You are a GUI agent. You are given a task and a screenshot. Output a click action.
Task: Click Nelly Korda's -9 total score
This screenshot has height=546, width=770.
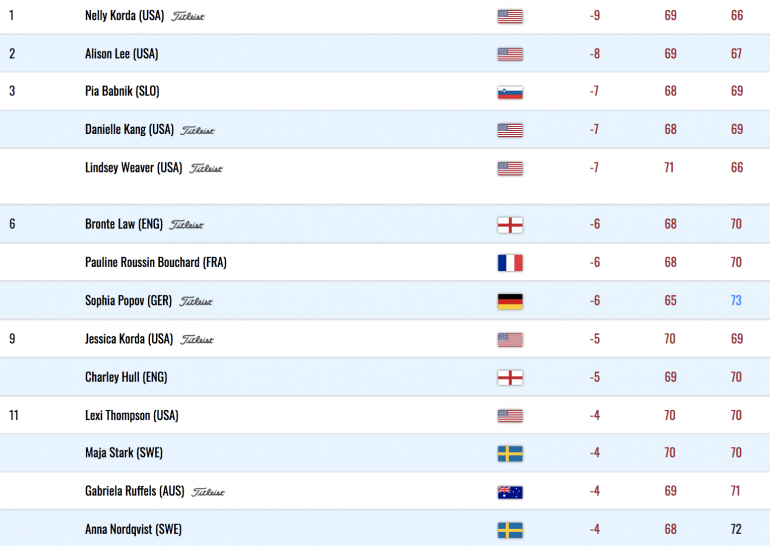coord(595,16)
